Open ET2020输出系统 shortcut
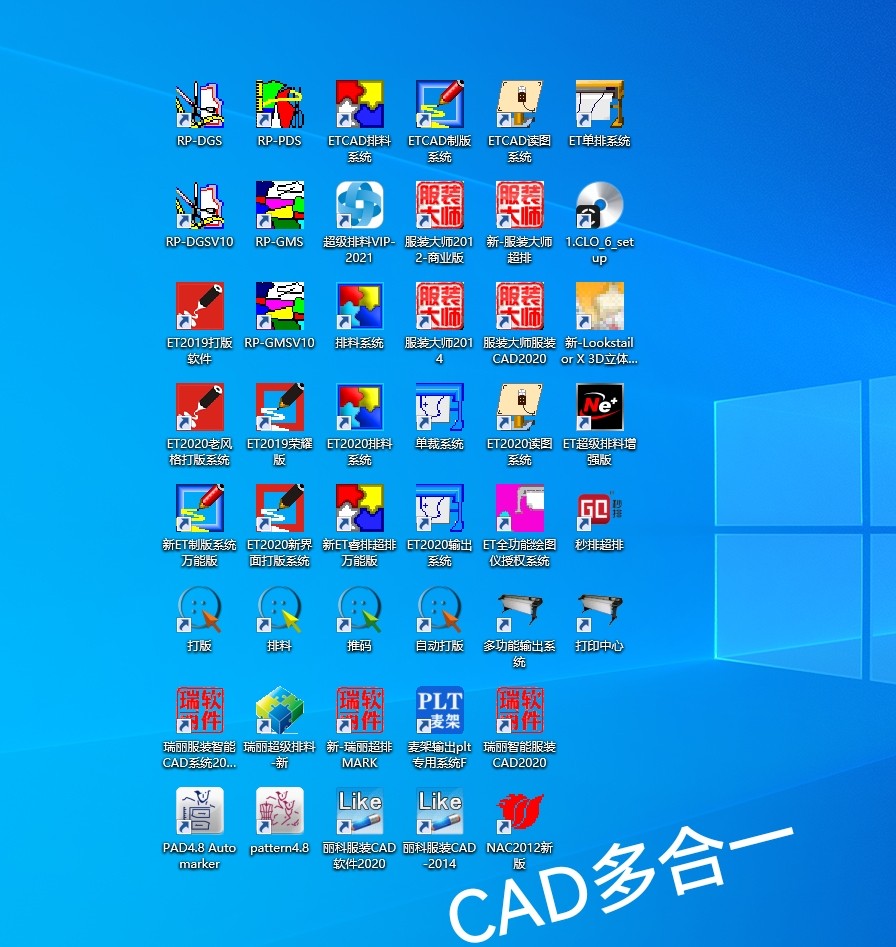896x947 pixels. (x=440, y=507)
